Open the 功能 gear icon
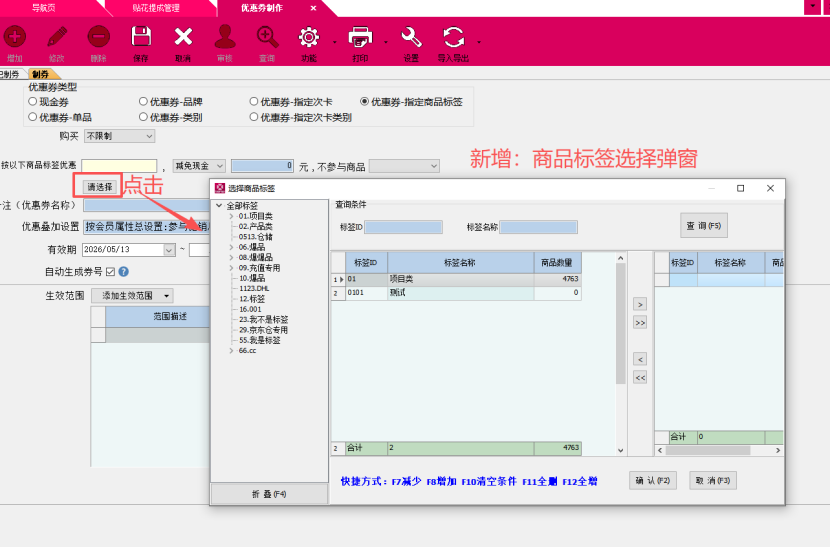Viewport: 830px width, 547px height. [x=309, y=37]
